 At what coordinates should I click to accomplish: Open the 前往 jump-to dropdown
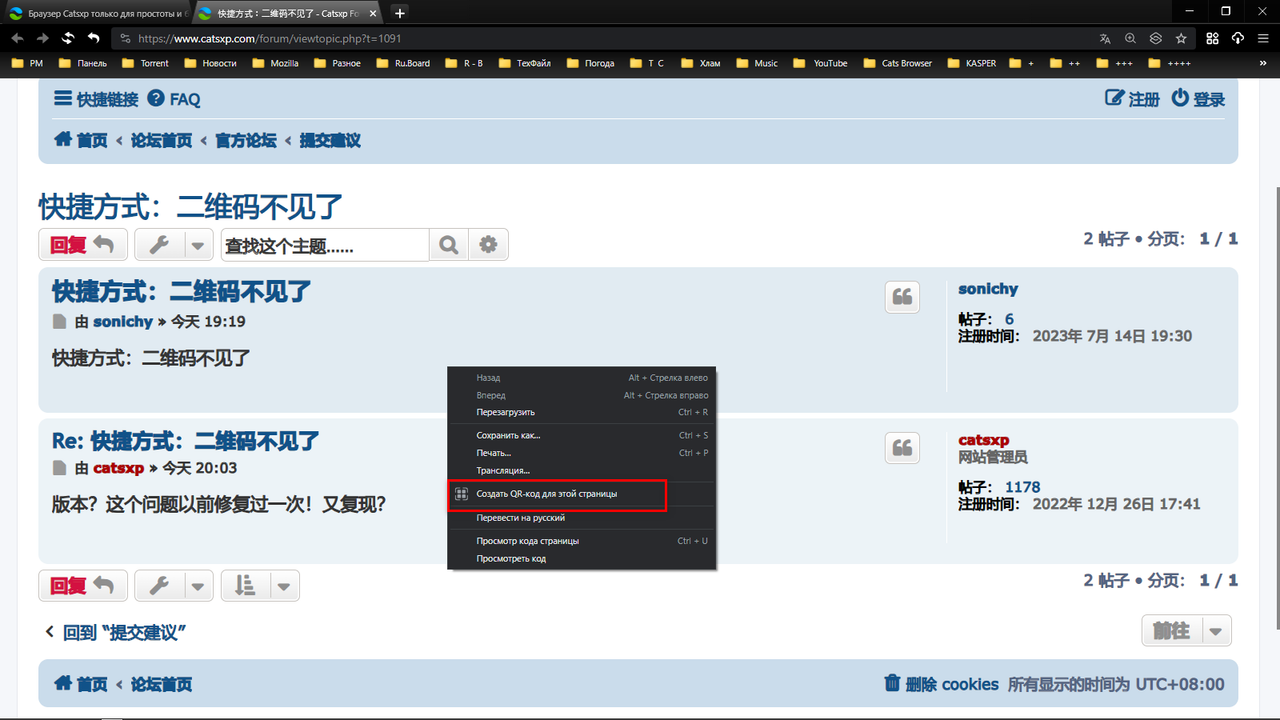pyautogui.click(x=1187, y=631)
